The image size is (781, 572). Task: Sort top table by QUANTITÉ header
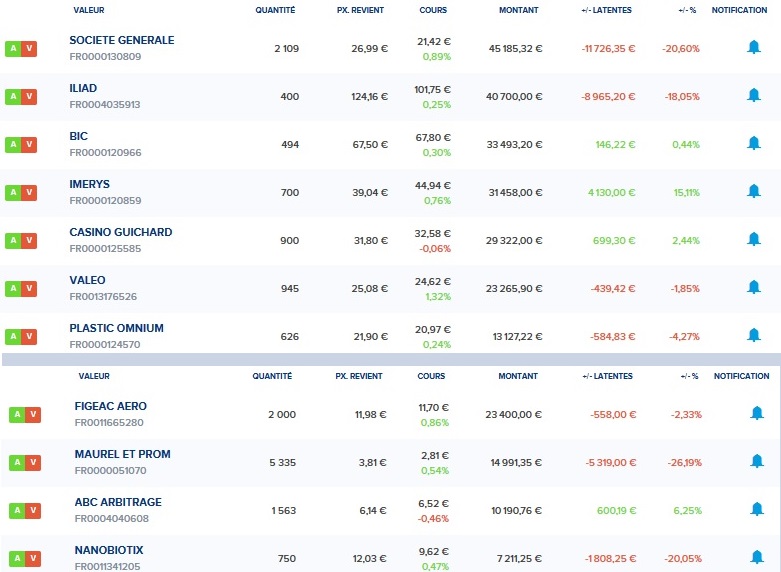pos(275,10)
